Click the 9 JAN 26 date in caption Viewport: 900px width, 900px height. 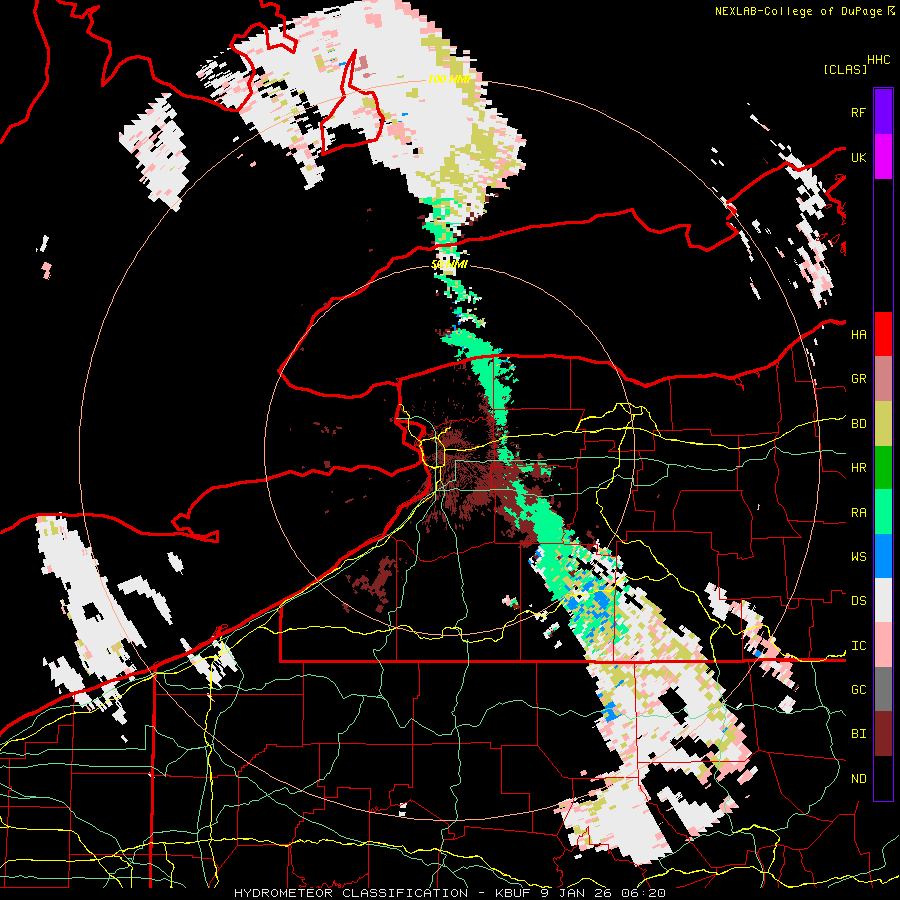click(x=577, y=893)
